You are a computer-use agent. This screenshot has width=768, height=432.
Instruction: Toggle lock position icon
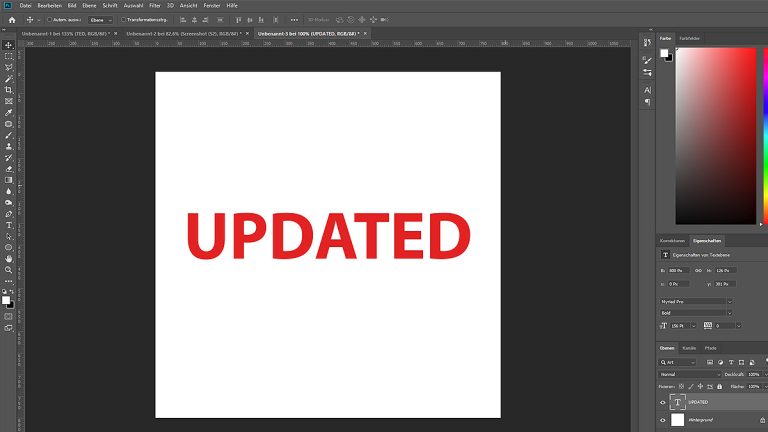coord(700,386)
